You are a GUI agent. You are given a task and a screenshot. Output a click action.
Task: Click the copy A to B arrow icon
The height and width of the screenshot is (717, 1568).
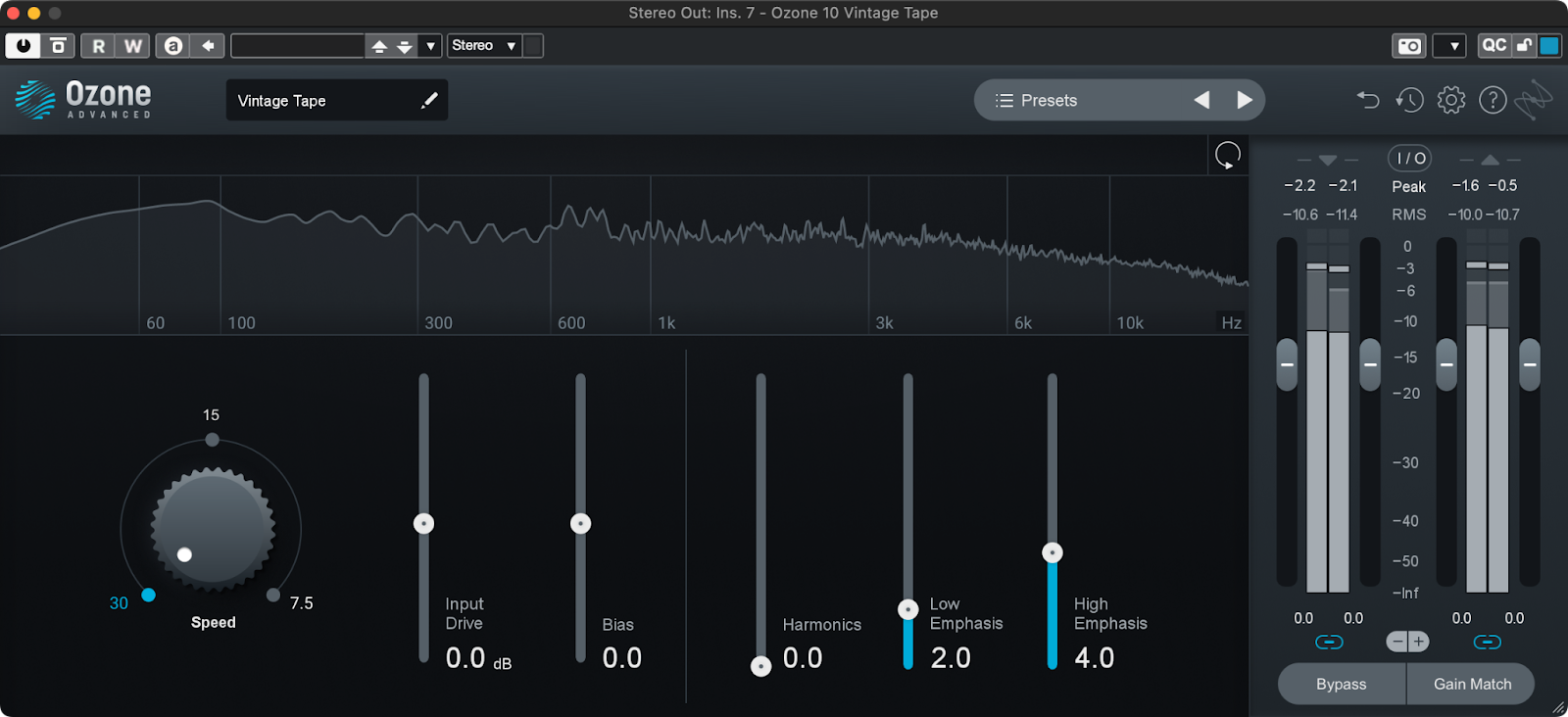(208, 45)
